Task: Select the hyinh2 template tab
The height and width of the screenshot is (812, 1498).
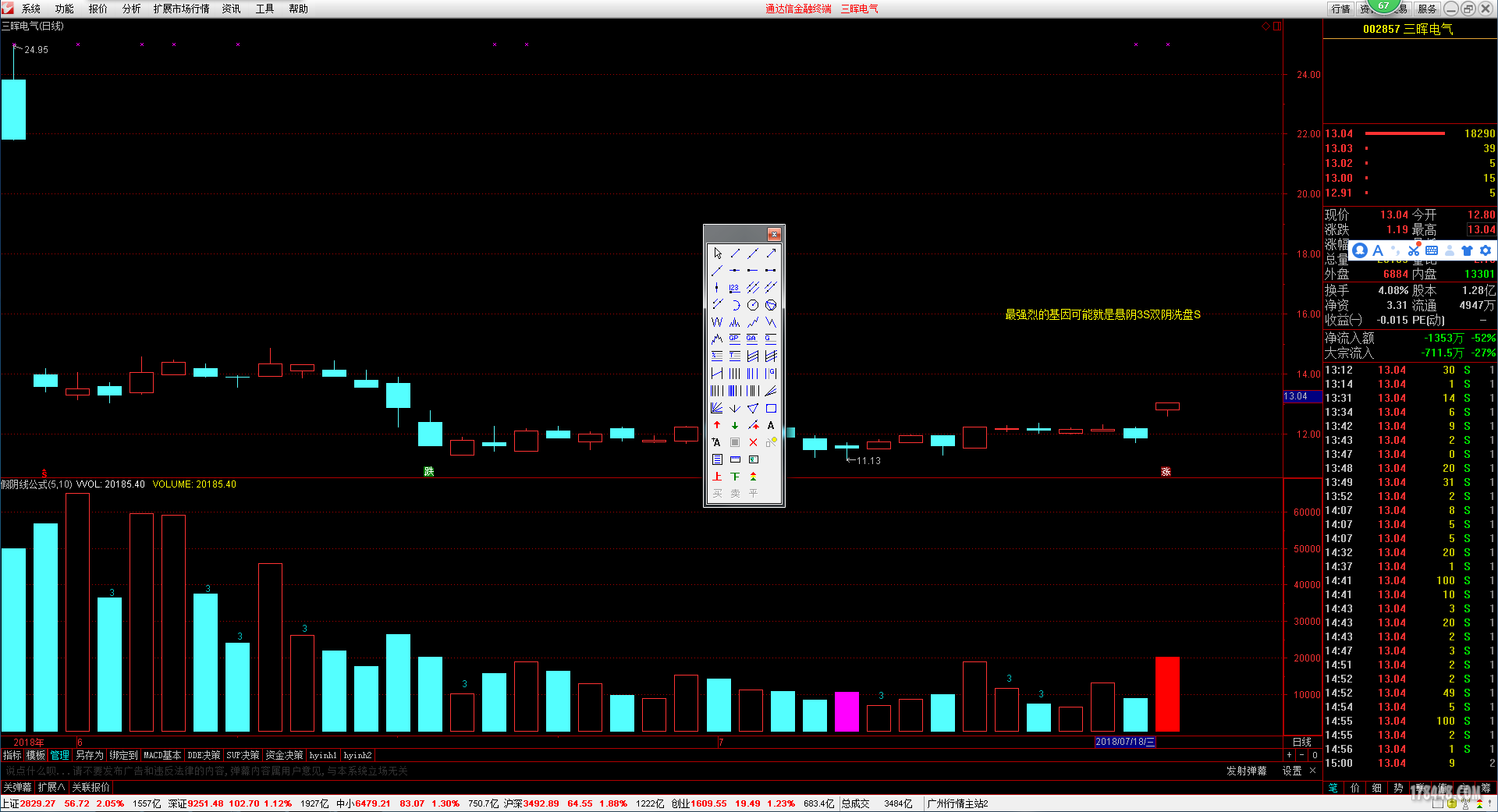Action: click(357, 755)
